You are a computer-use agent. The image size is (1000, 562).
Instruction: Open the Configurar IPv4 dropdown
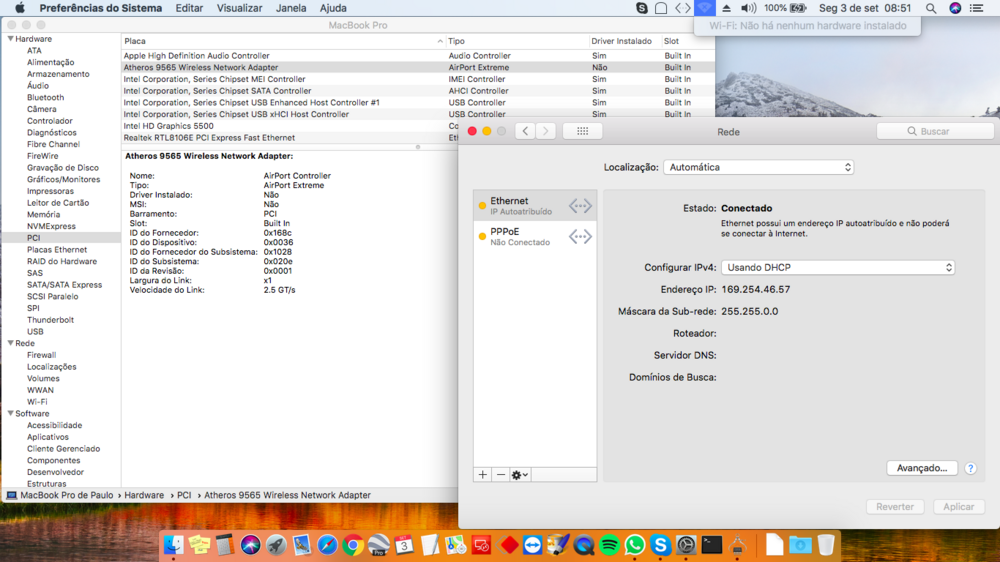(838, 268)
